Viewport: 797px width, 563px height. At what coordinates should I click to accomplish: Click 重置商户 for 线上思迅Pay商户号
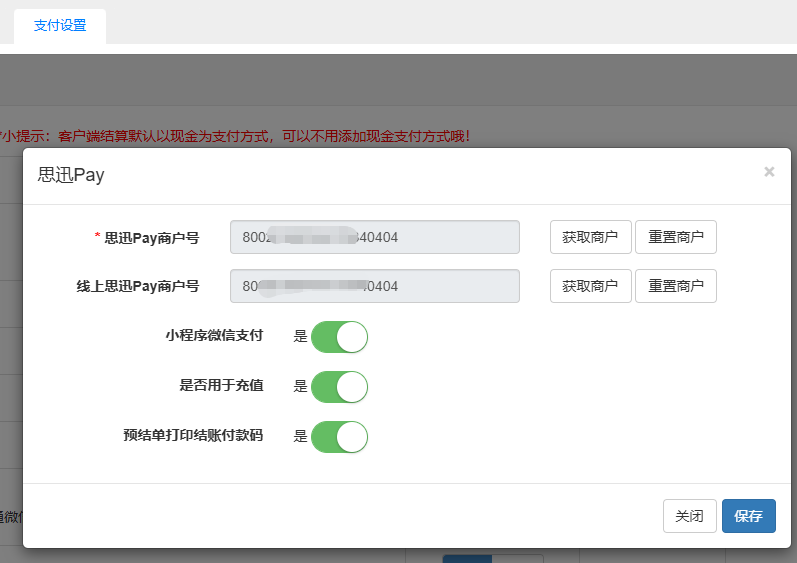click(676, 286)
